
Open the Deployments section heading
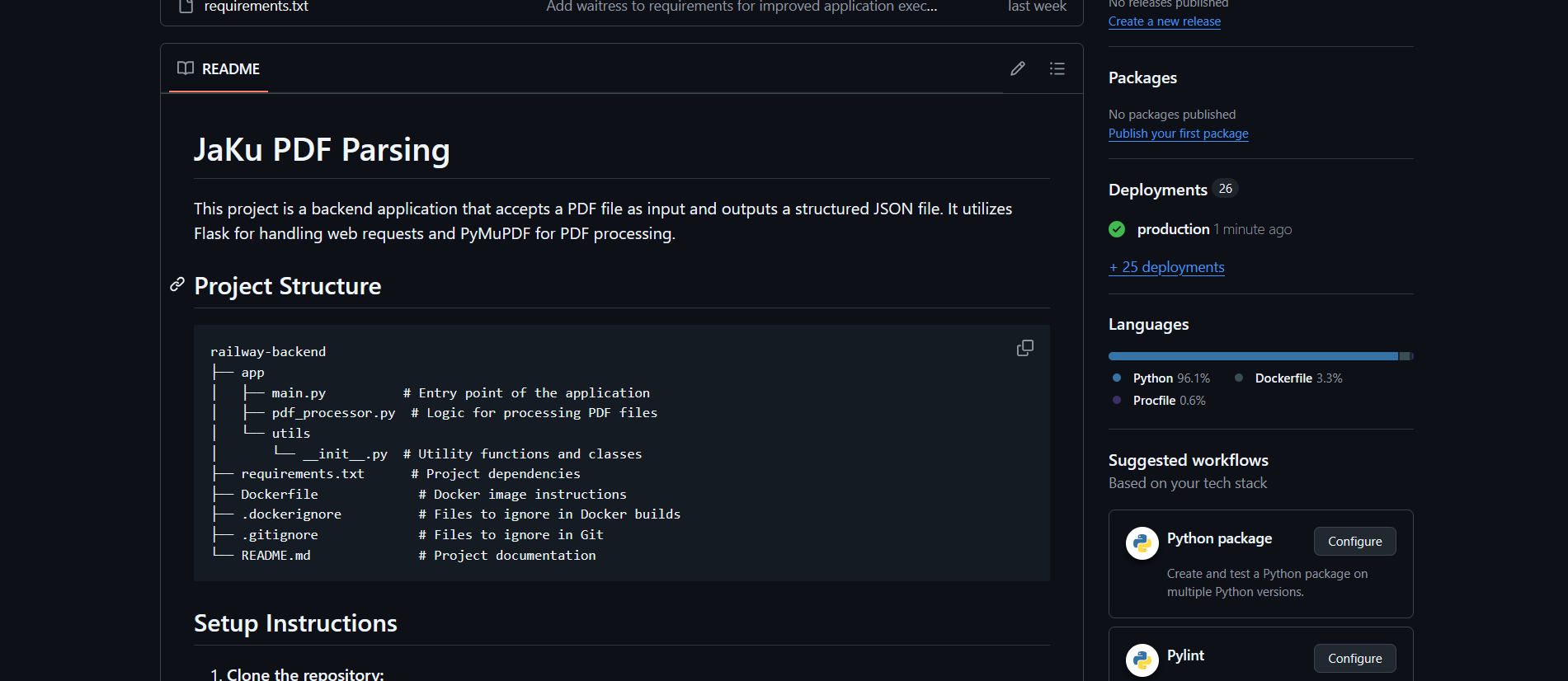tap(1157, 190)
